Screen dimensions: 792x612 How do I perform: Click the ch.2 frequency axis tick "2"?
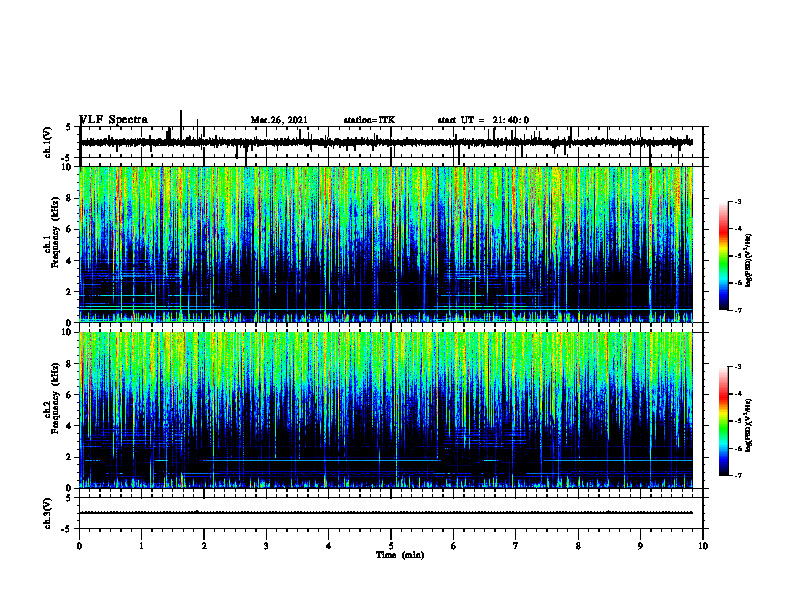pyautogui.click(x=70, y=457)
